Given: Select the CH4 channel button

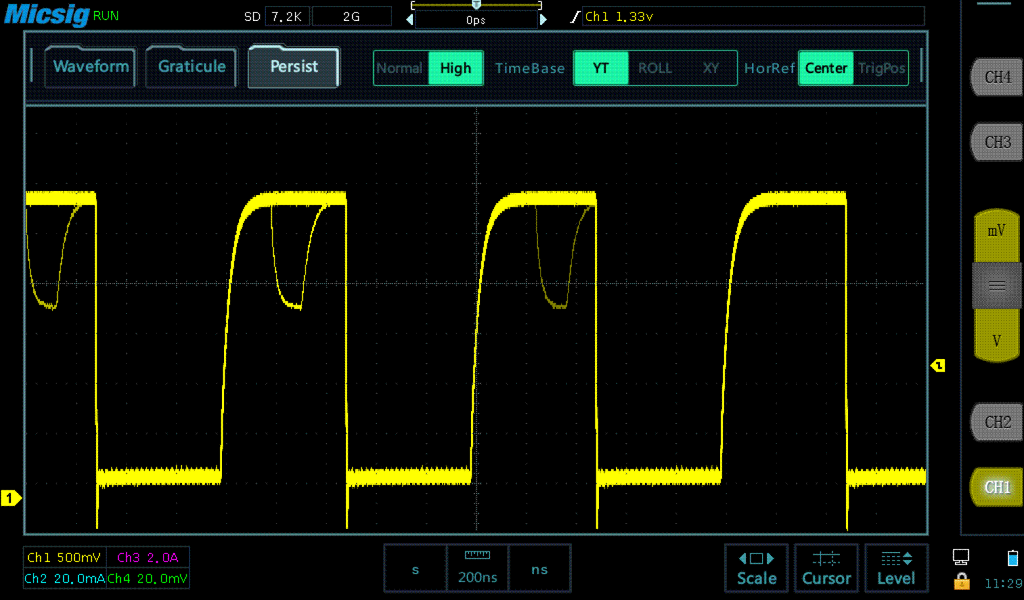Looking at the screenshot, I should pos(997,77).
